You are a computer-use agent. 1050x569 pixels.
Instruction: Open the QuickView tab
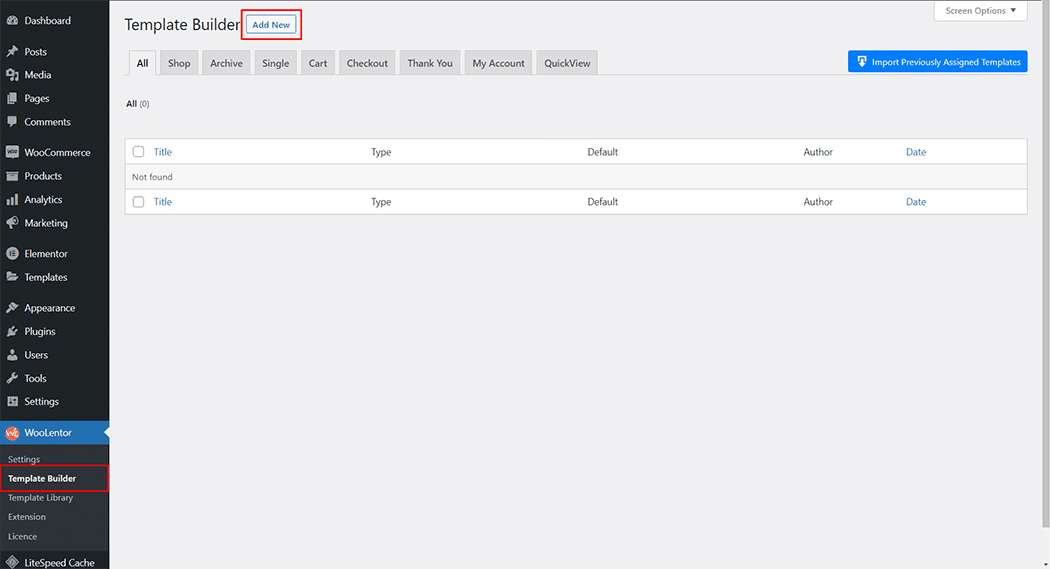pyautogui.click(x=567, y=63)
